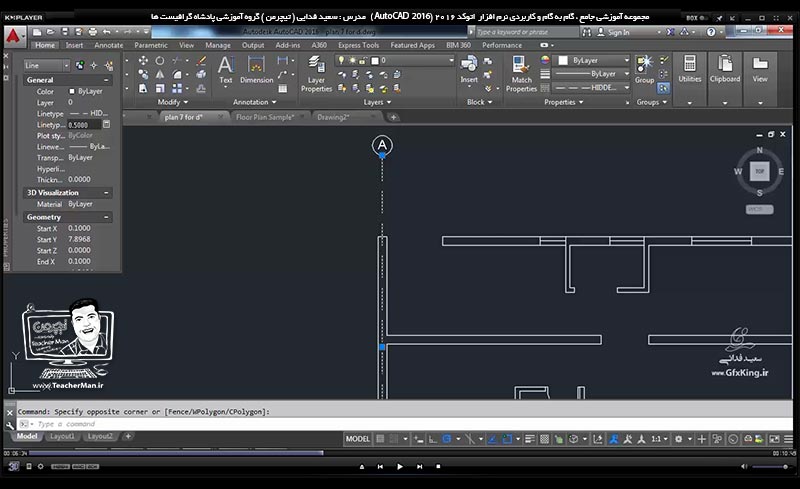Screen dimensions: 800x489
Task: Click the Plot printer icon in quick access toolbar
Action: [92, 32]
